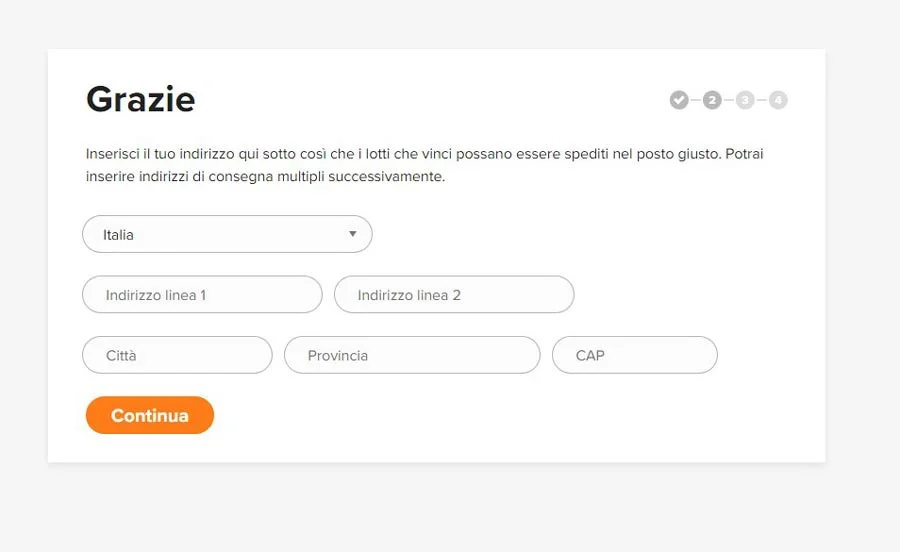Open the Italia country dropdown
Screen dimensions: 900x552
click(x=227, y=234)
